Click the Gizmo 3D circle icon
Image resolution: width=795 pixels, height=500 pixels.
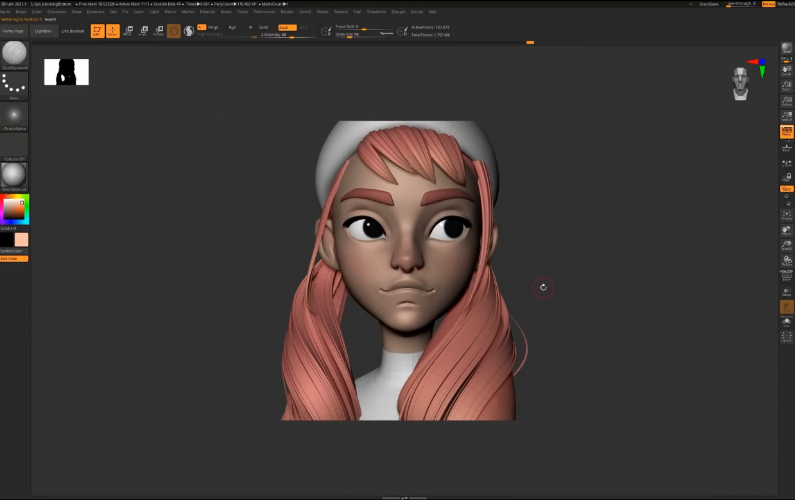tap(174, 31)
